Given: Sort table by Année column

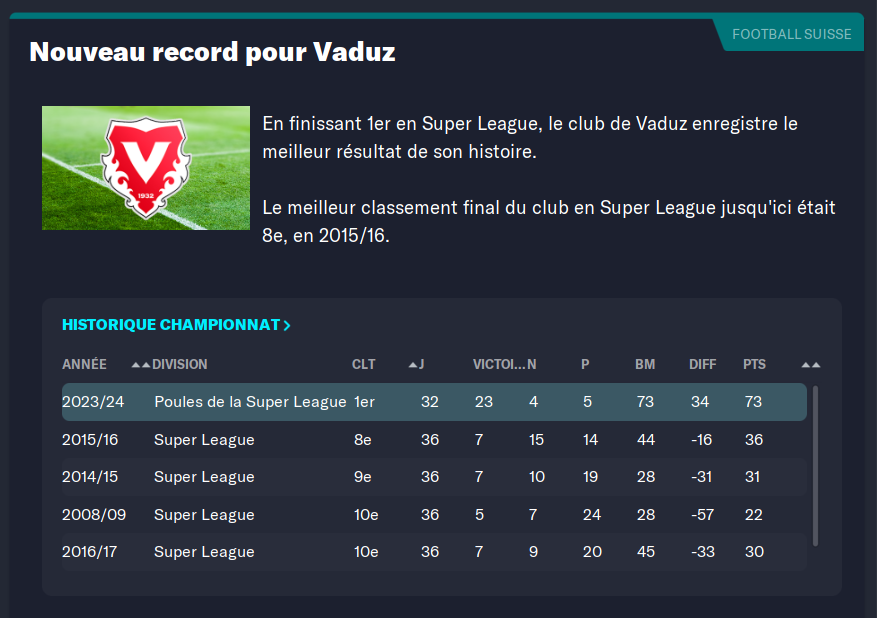Looking at the screenshot, I should (x=84, y=364).
